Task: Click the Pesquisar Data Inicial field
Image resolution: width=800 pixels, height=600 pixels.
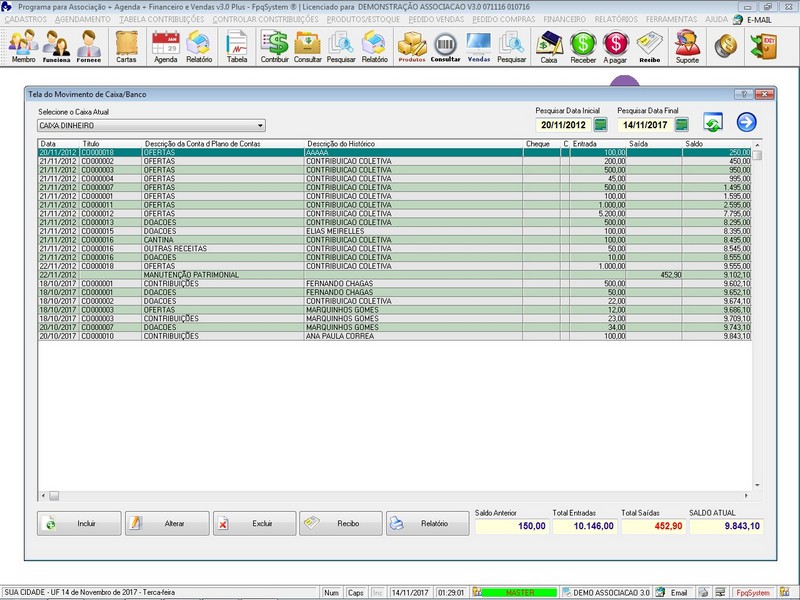Action: [563, 125]
